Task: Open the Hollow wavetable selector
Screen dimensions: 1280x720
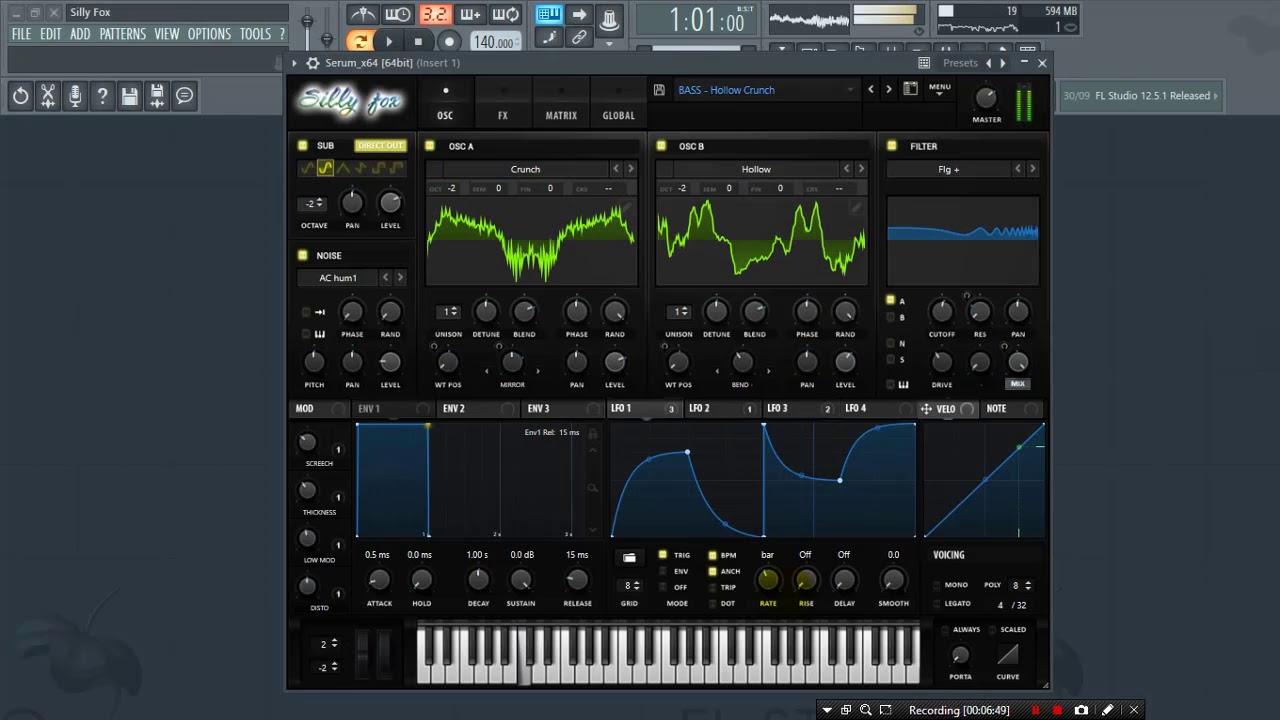Action: [756, 169]
